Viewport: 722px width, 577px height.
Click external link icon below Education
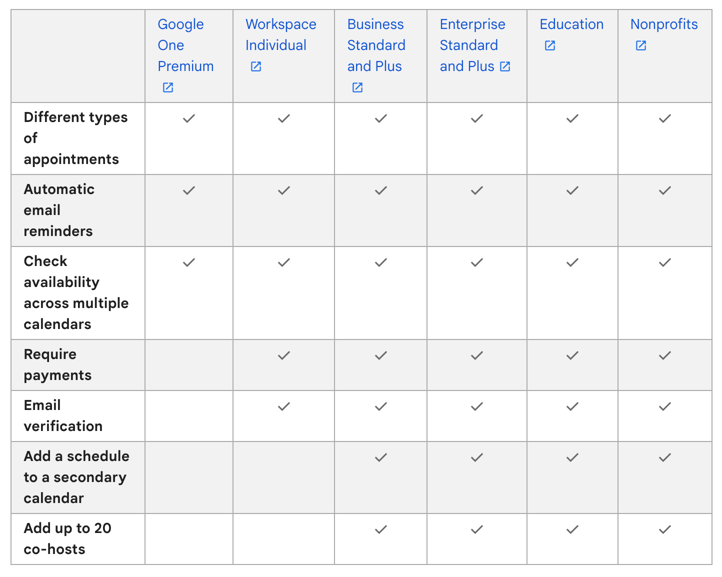pyautogui.click(x=549, y=46)
